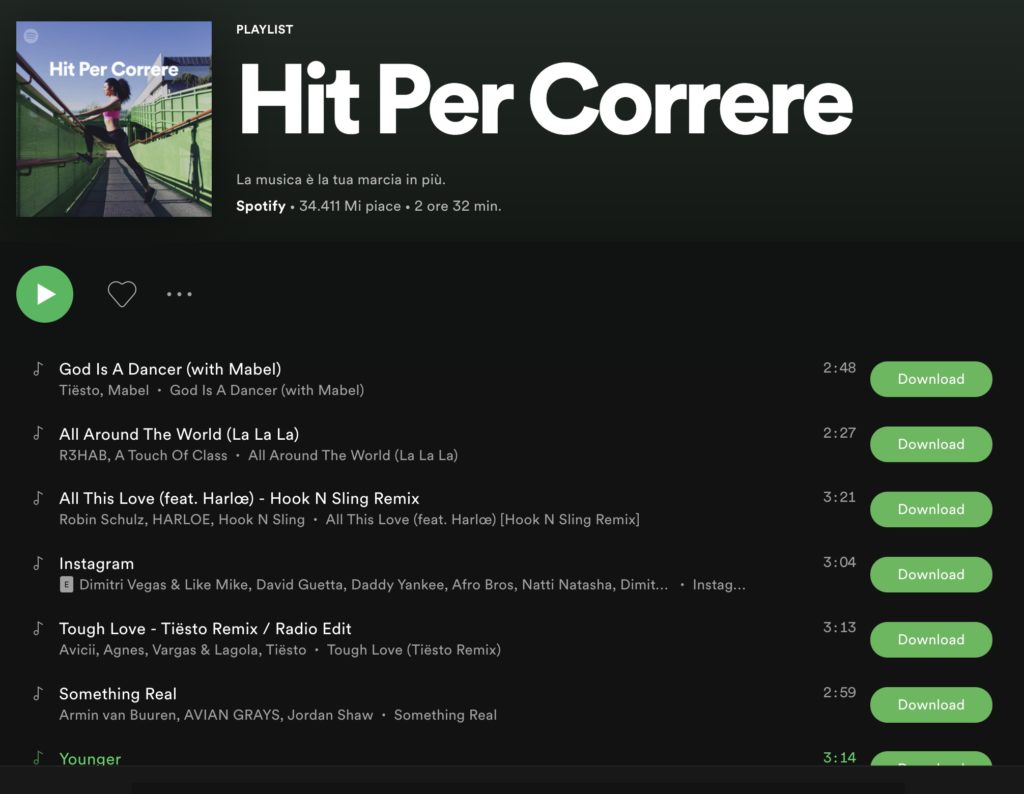Click the explicit E badge under Instagram
This screenshot has height=794, width=1024.
[67, 585]
